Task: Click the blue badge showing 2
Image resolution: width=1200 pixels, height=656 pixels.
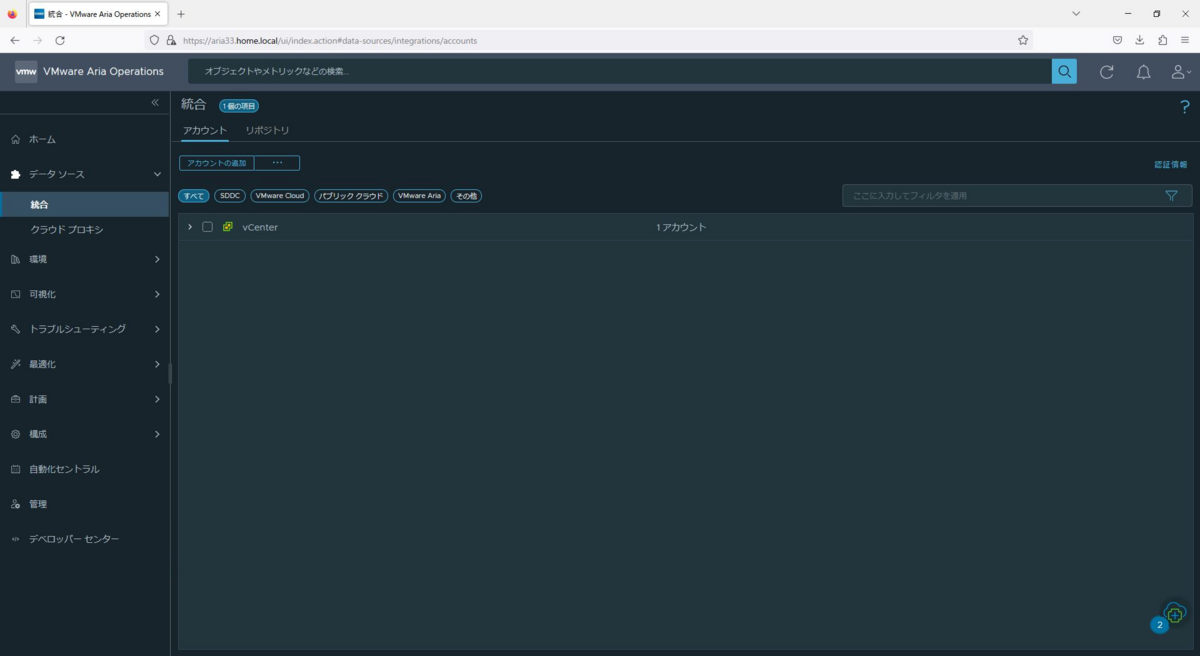Action: [x=1159, y=625]
